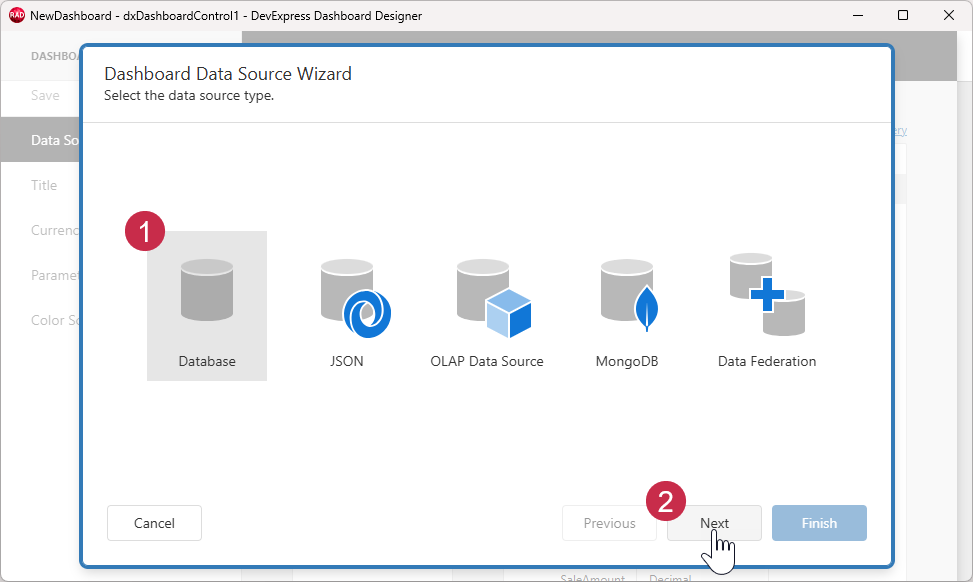Open the Save menu item behind wizard

[45, 96]
